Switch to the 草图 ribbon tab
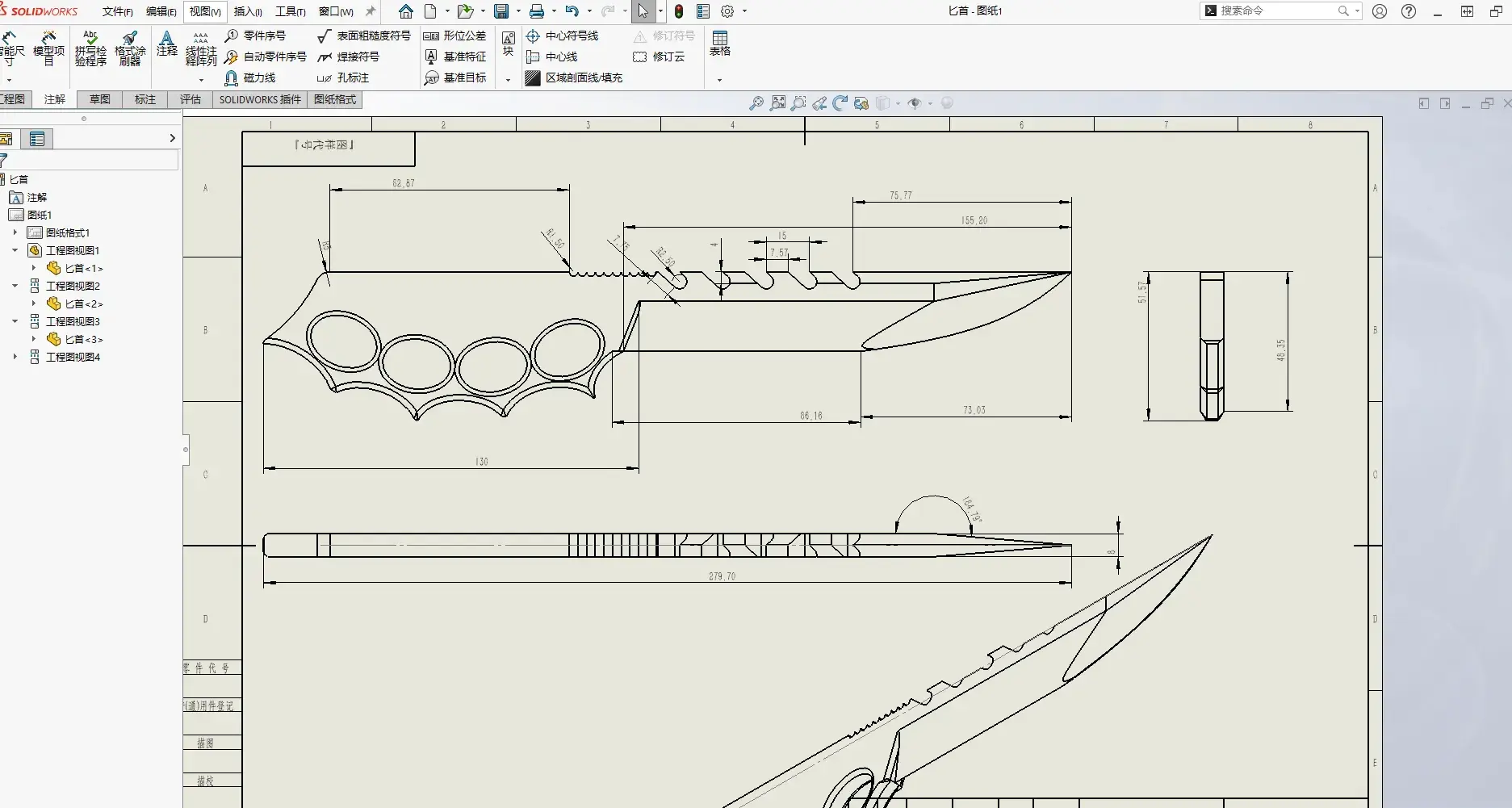The height and width of the screenshot is (808, 1512). point(100,99)
